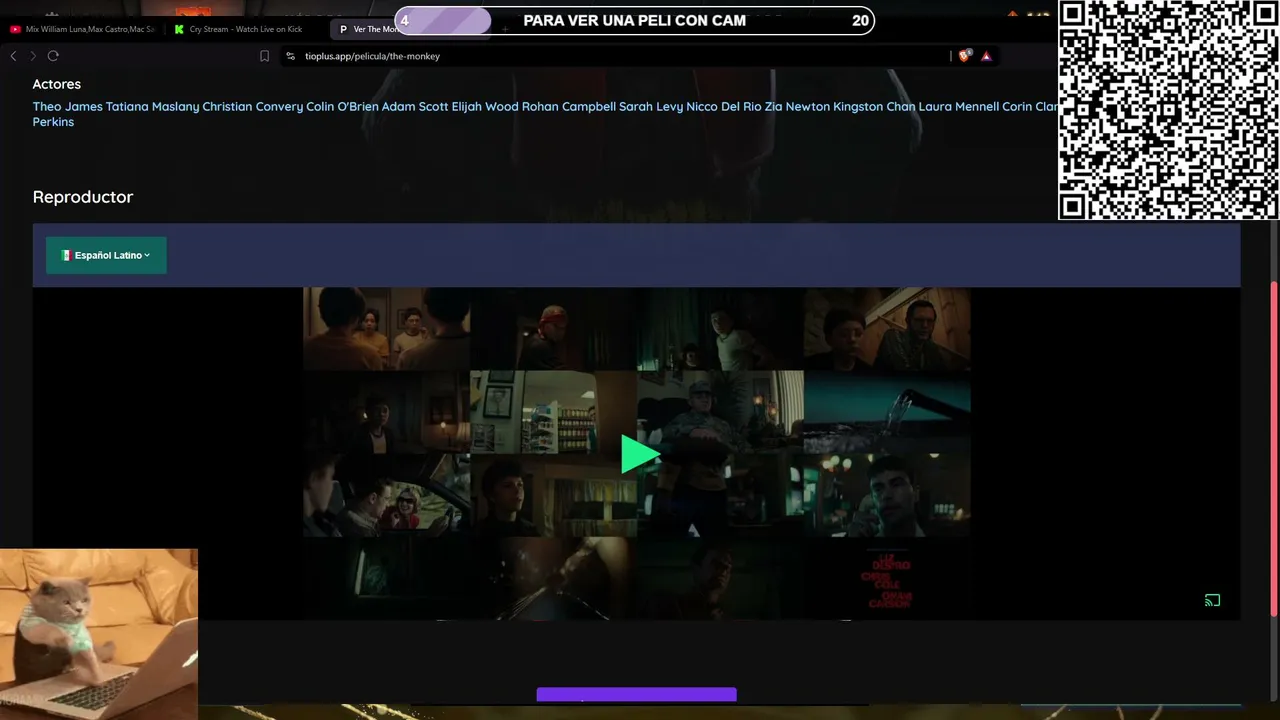1280x720 pixels.
Task: Click the QR code overlay
Action: point(1168,110)
